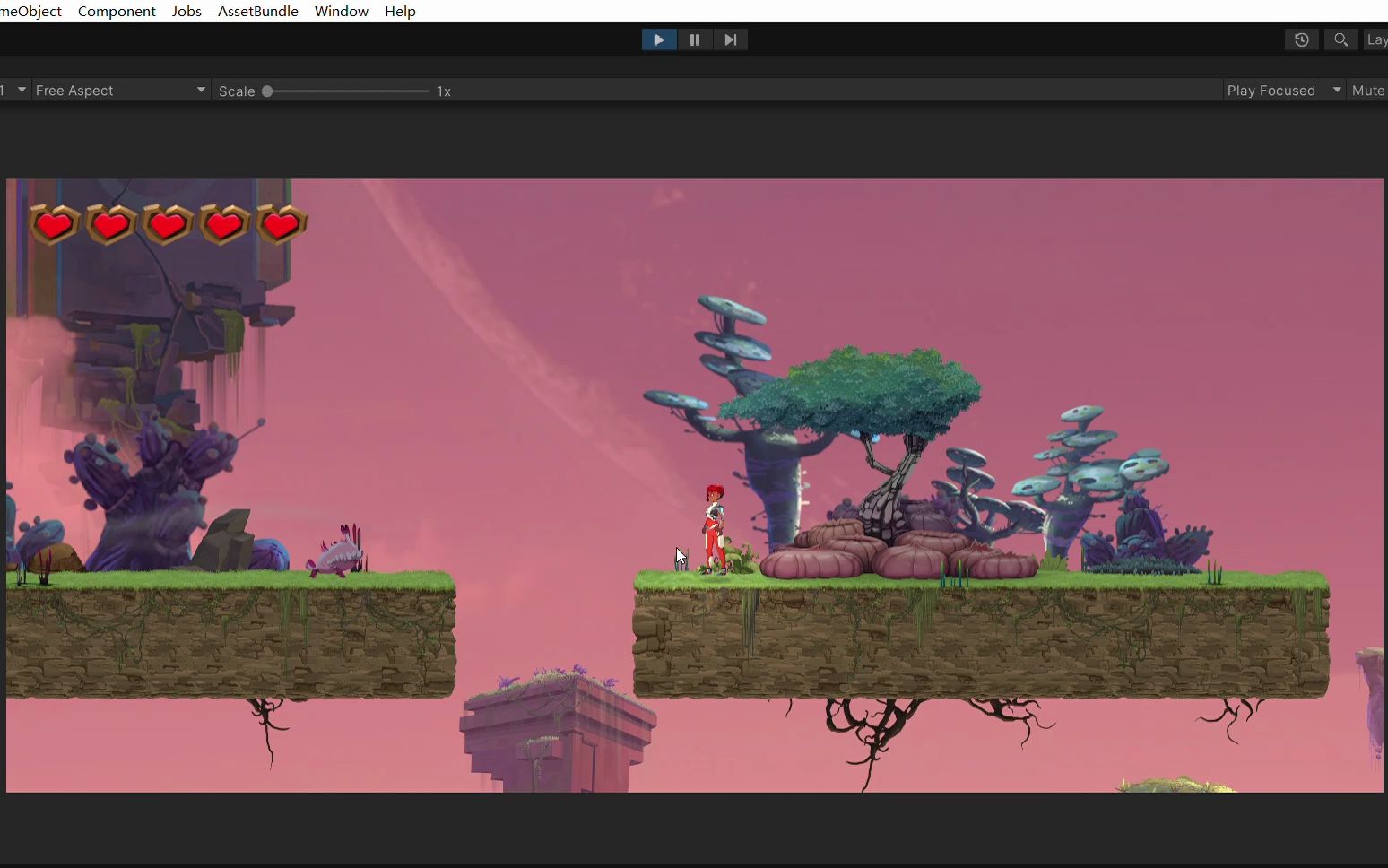Click the first heart health icon

(54, 224)
